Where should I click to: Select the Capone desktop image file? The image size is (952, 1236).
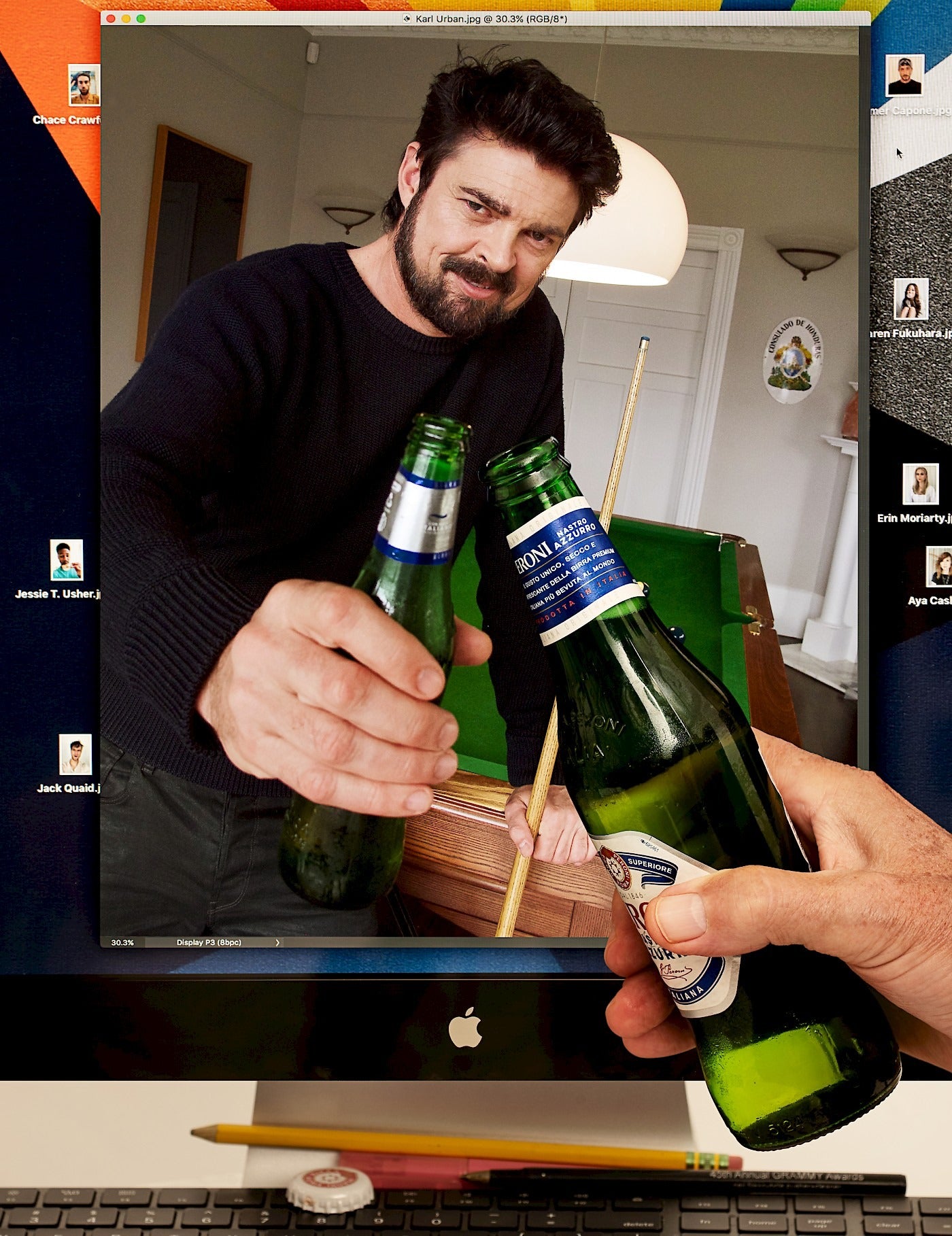click(904, 75)
